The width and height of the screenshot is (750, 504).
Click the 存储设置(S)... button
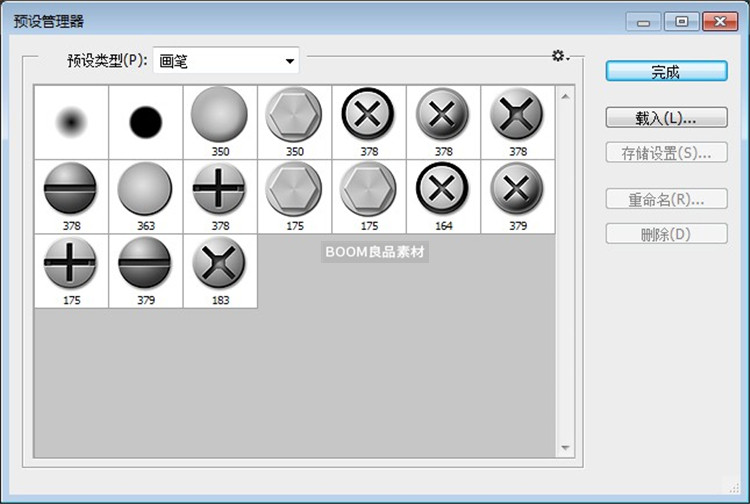click(666, 153)
